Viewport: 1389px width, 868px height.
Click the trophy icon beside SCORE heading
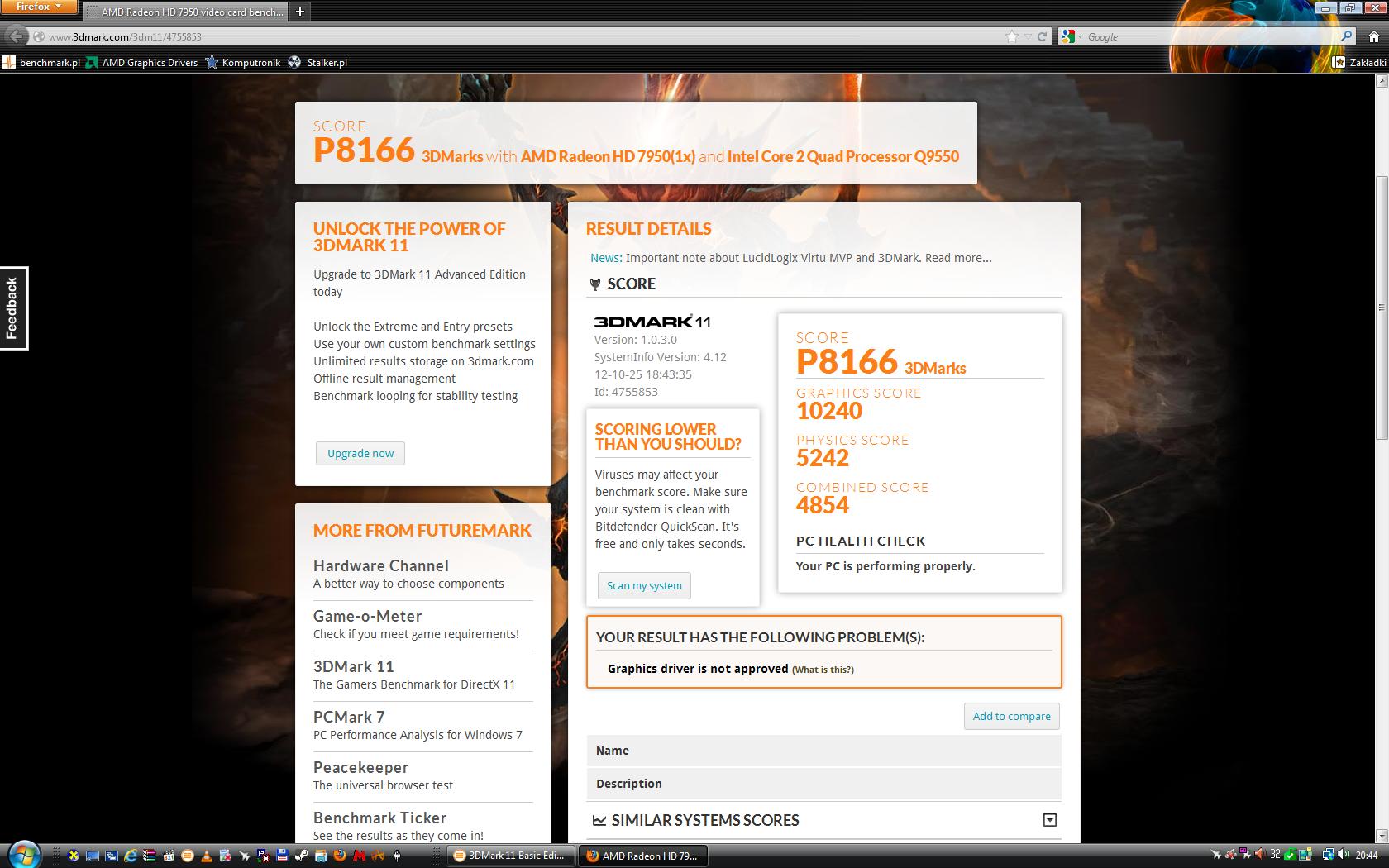(594, 284)
